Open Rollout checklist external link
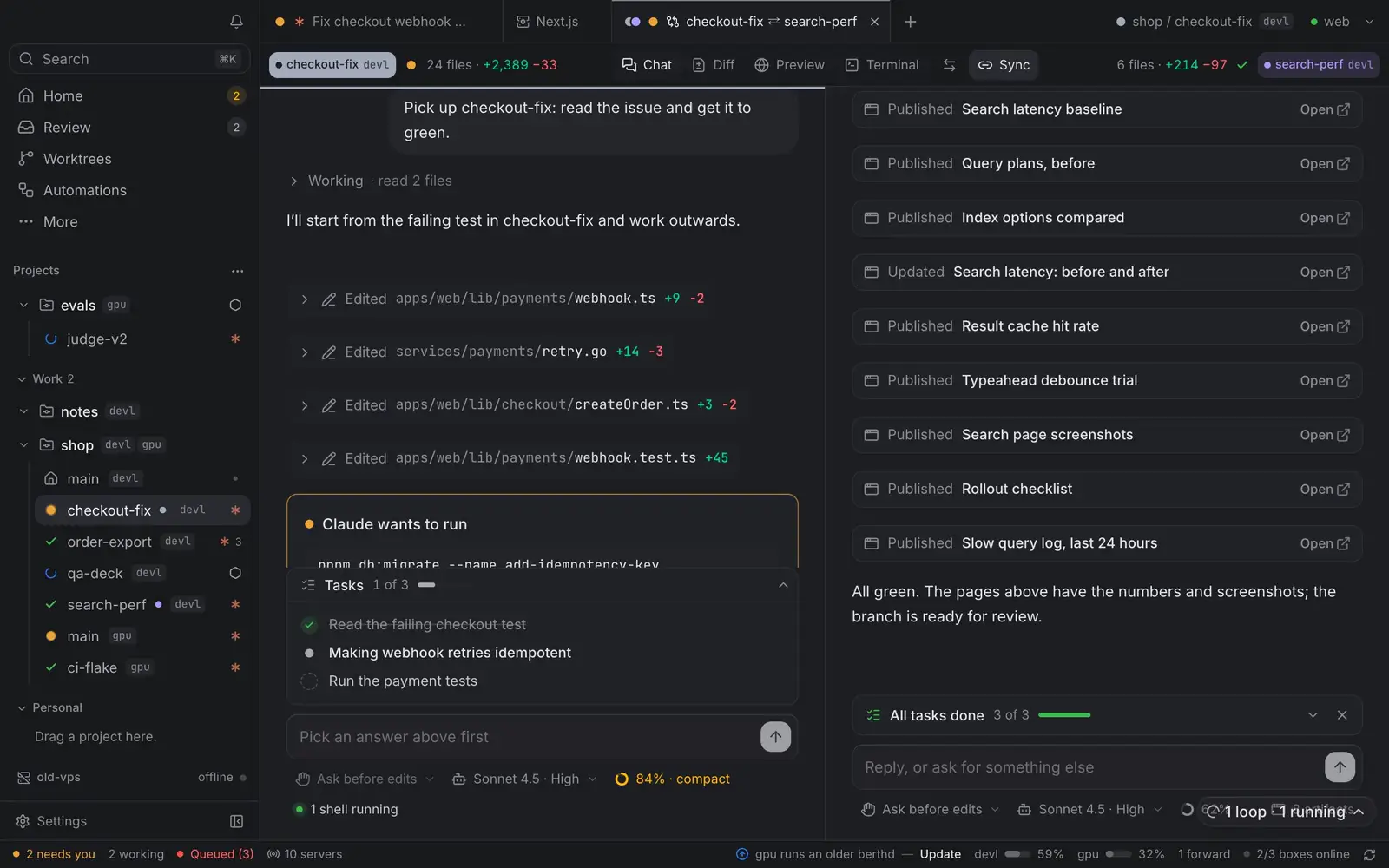This screenshot has height=868, width=1389. (x=1325, y=490)
